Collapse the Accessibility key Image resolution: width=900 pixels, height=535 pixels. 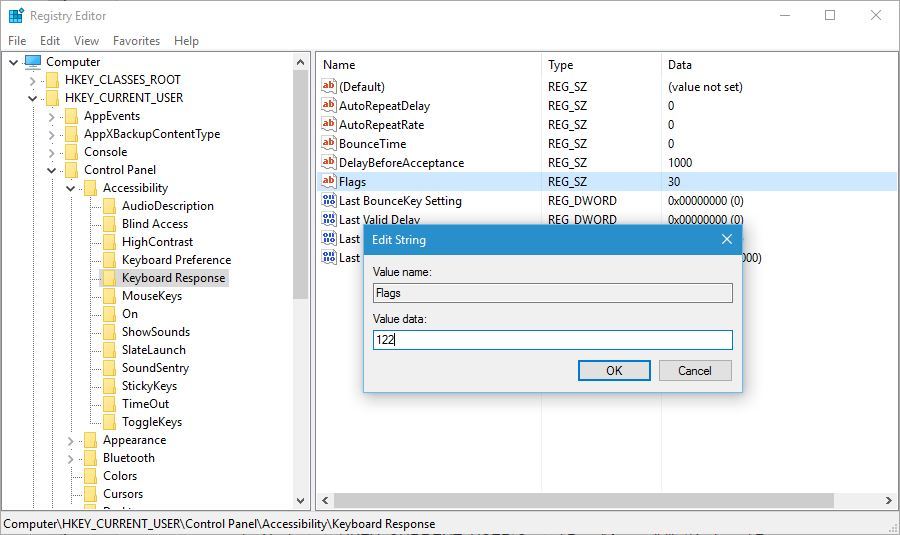click(71, 188)
